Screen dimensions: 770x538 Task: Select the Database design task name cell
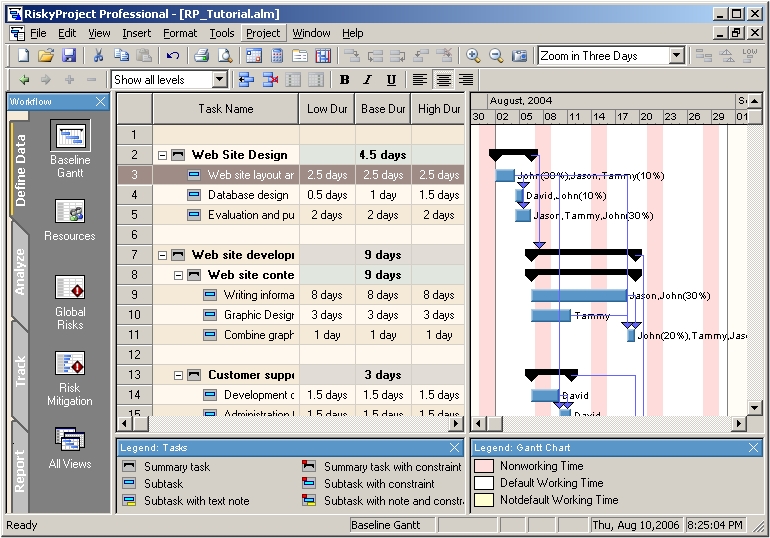tap(226, 195)
